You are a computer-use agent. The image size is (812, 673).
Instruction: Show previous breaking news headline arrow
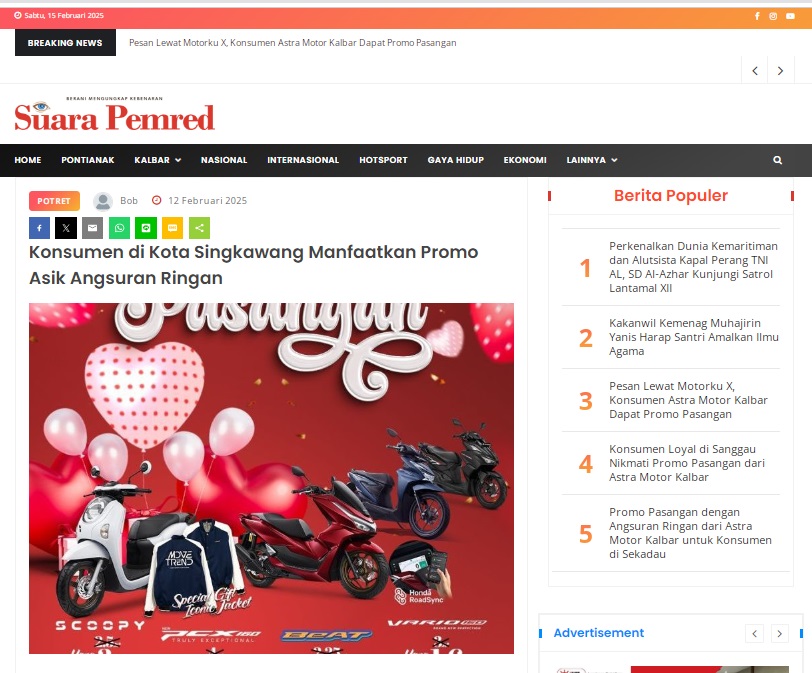tap(755, 71)
